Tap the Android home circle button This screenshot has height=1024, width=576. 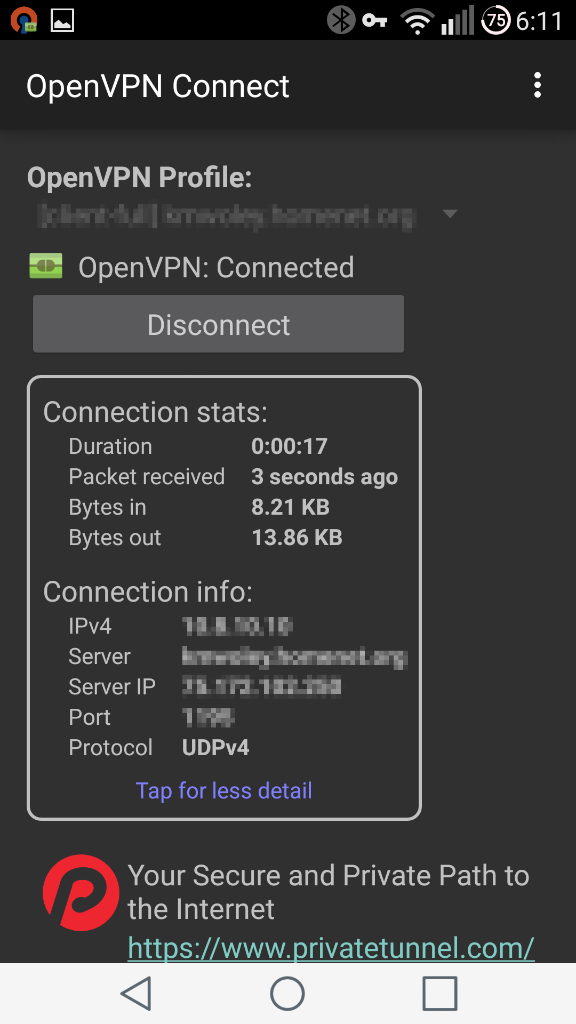pos(287,993)
